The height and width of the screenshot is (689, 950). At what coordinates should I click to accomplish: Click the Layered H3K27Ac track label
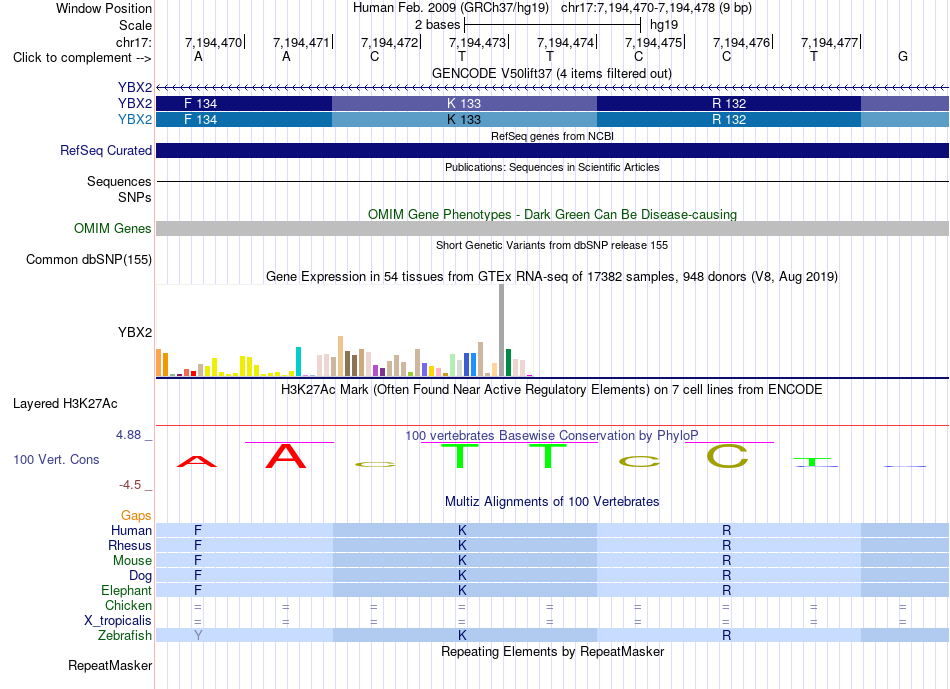click(x=65, y=404)
